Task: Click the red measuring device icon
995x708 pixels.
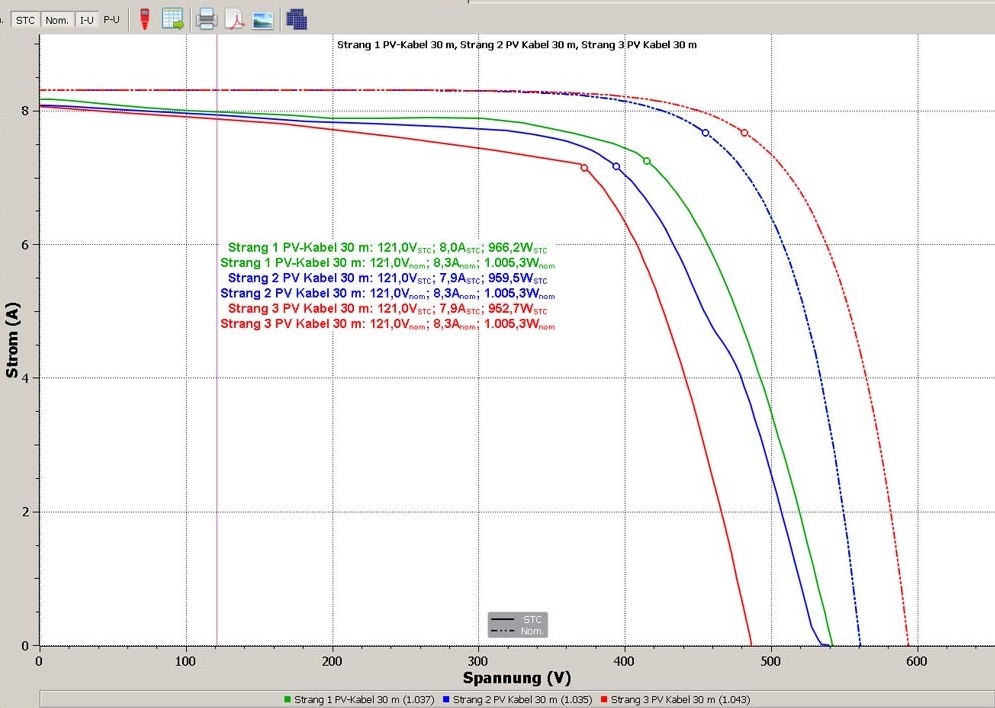Action: point(145,19)
